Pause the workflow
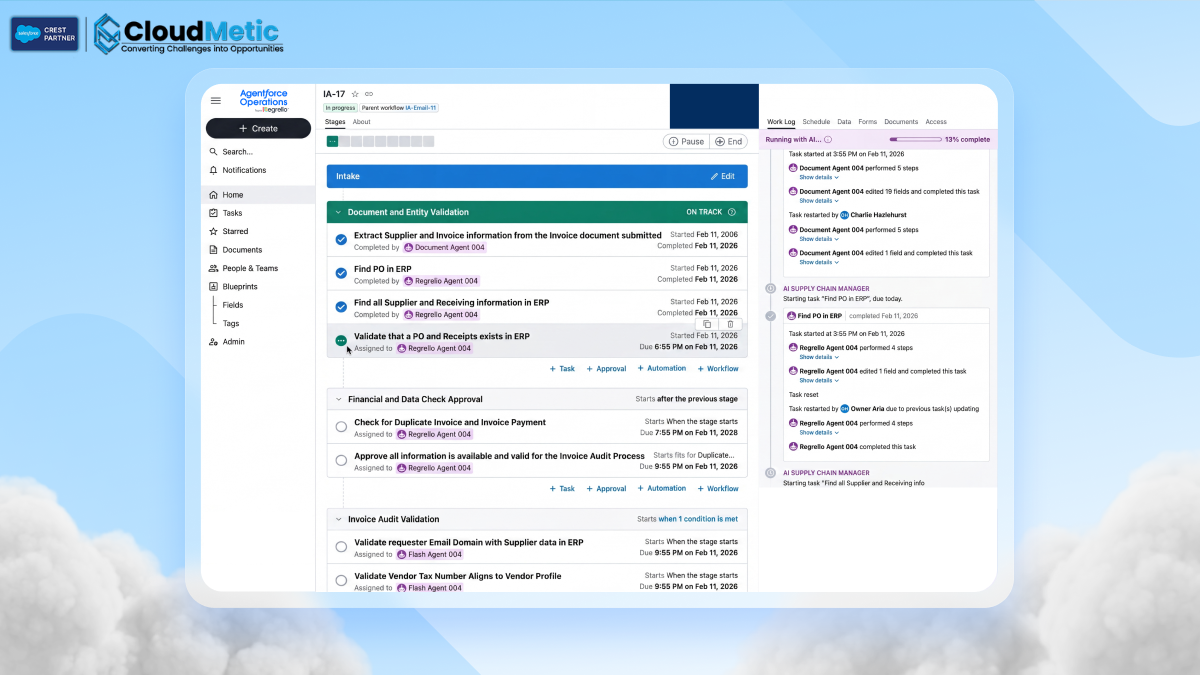Image resolution: width=1200 pixels, height=675 pixels. coord(686,142)
